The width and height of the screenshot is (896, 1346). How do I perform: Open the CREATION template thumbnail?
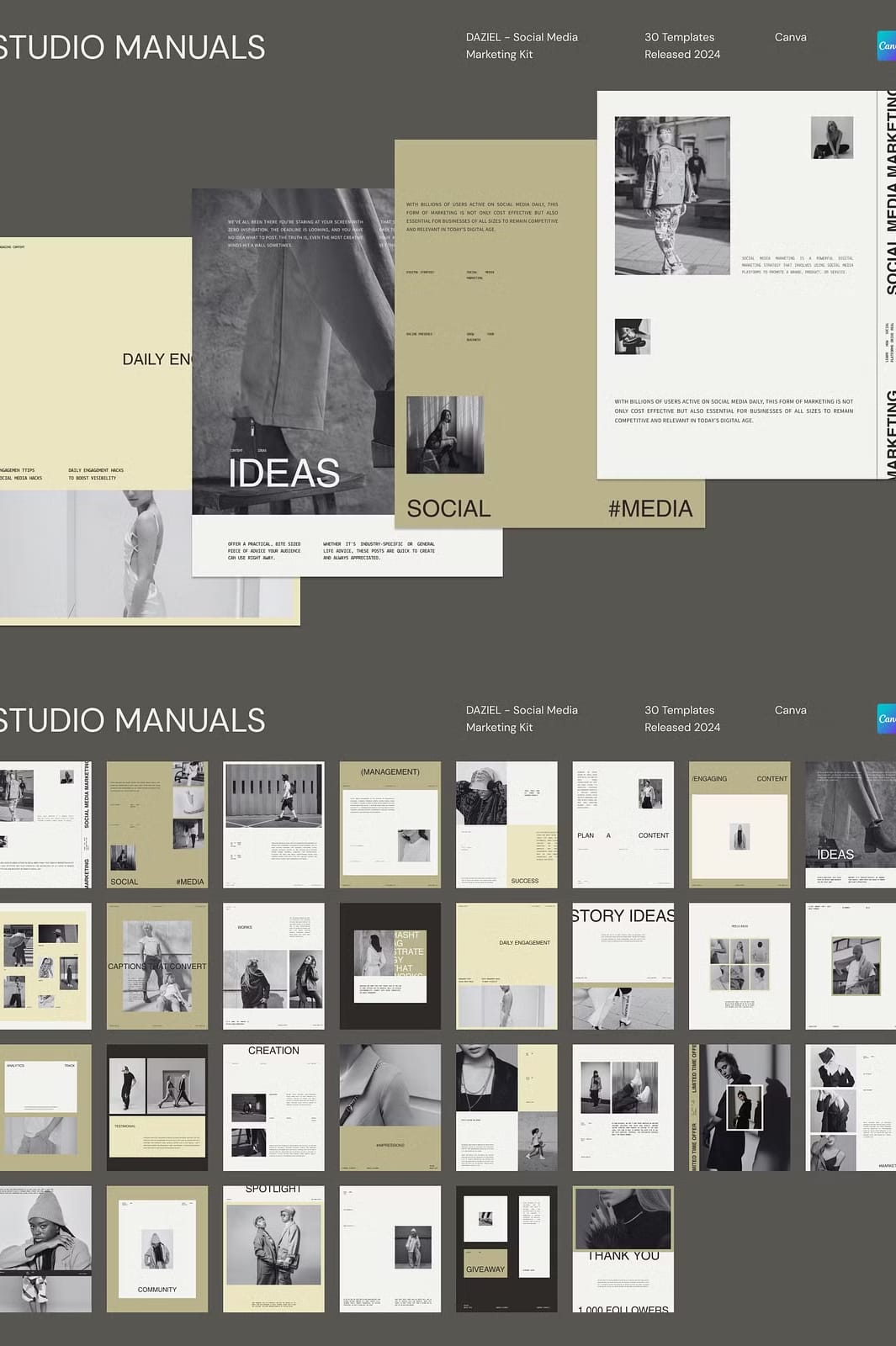coord(273,1107)
